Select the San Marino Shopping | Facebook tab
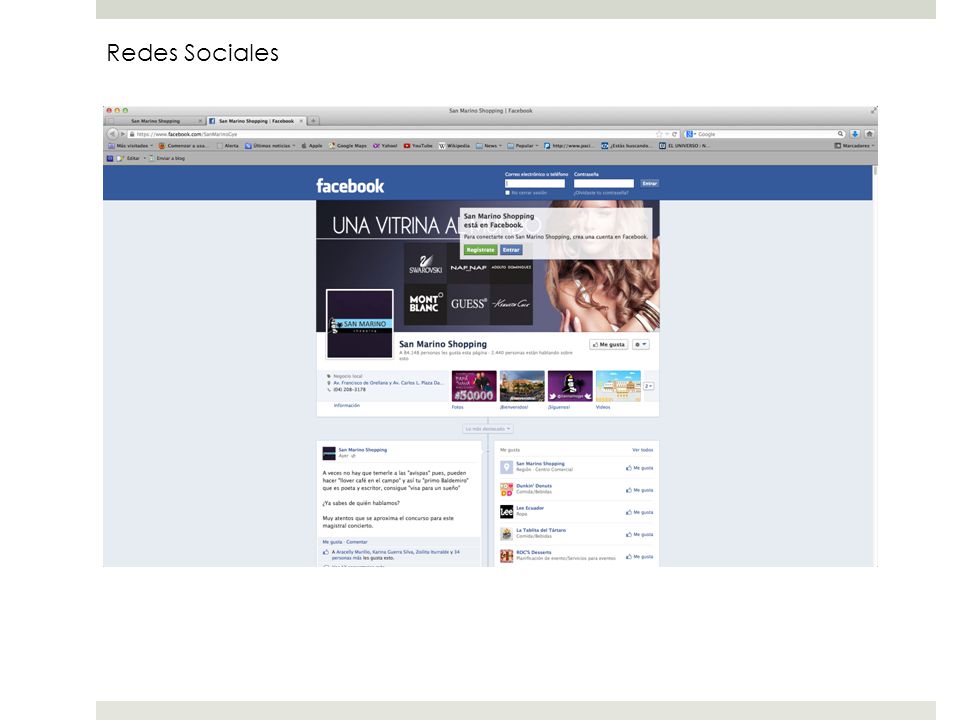 click(256, 121)
